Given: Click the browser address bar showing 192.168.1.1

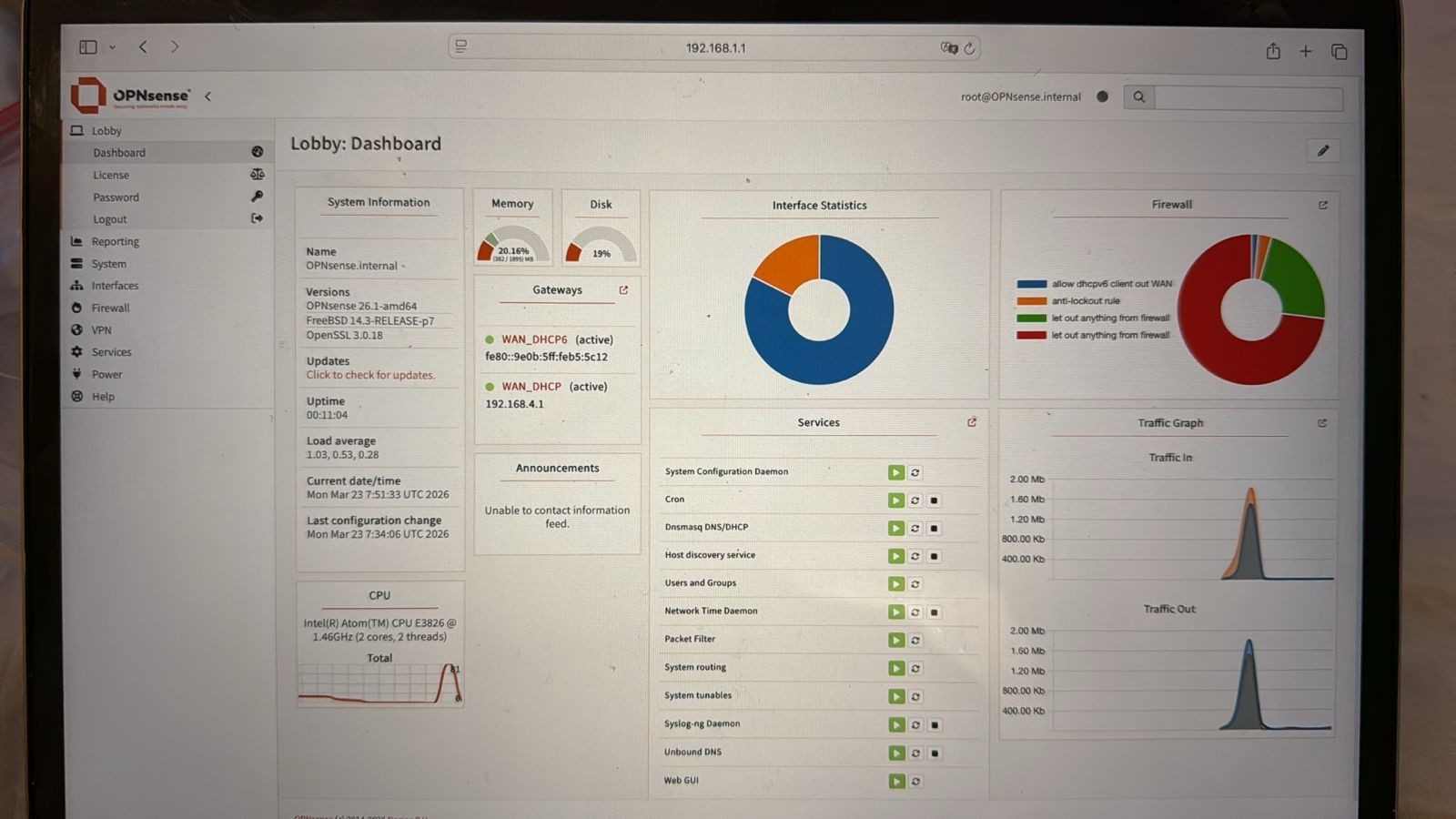Looking at the screenshot, I should coord(714,48).
